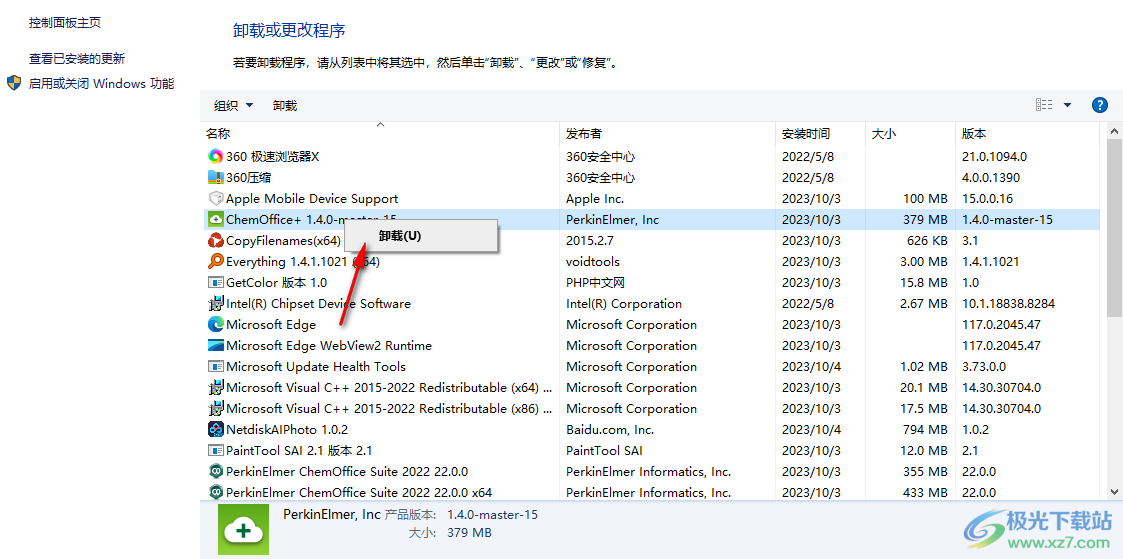Click the Apple Mobile Device Support icon

(216, 198)
